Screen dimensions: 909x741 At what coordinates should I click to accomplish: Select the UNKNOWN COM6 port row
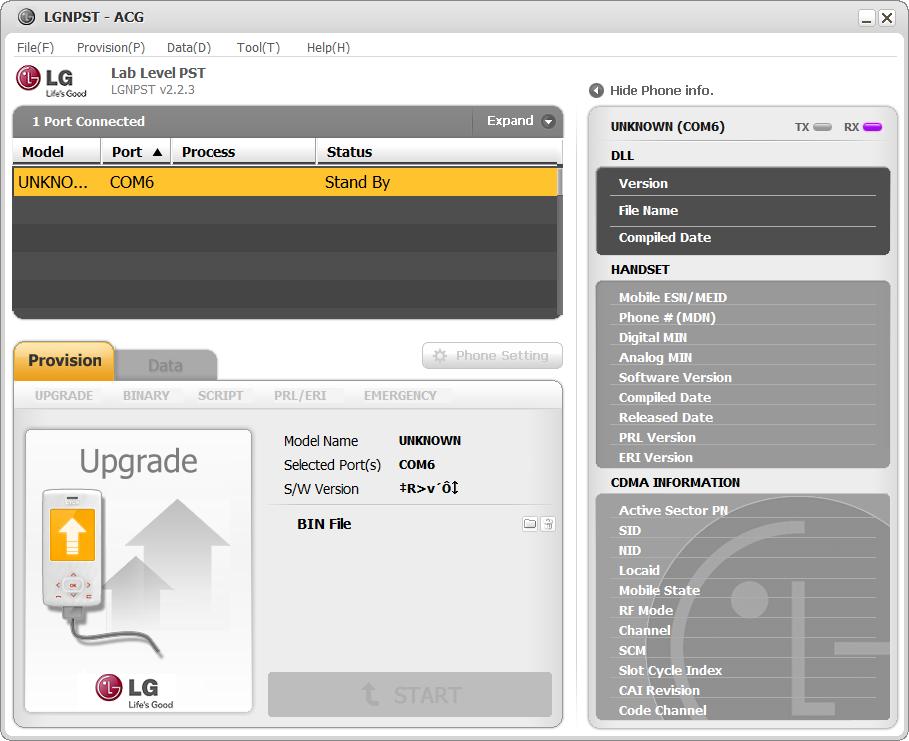(285, 182)
